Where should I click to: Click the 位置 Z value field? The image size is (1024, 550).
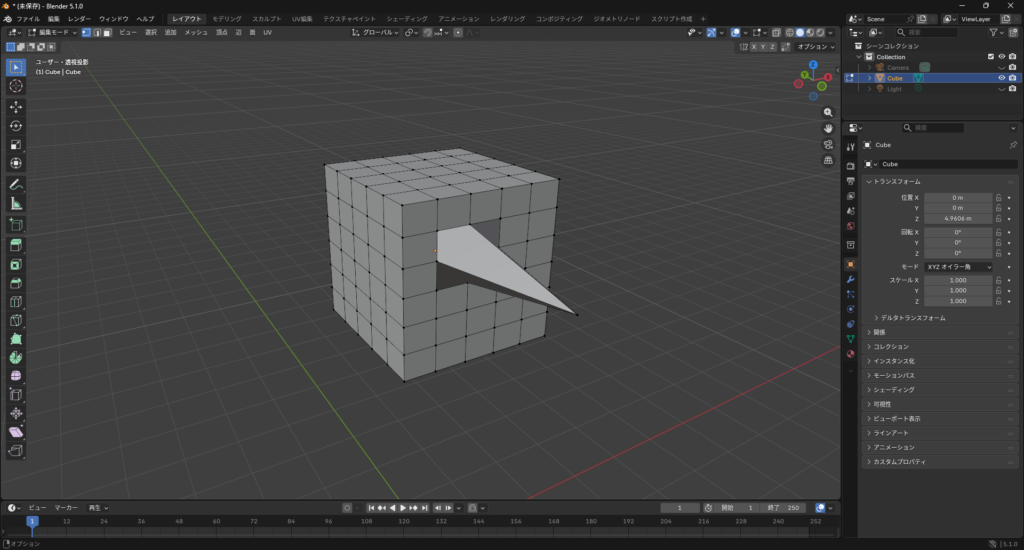pos(957,219)
